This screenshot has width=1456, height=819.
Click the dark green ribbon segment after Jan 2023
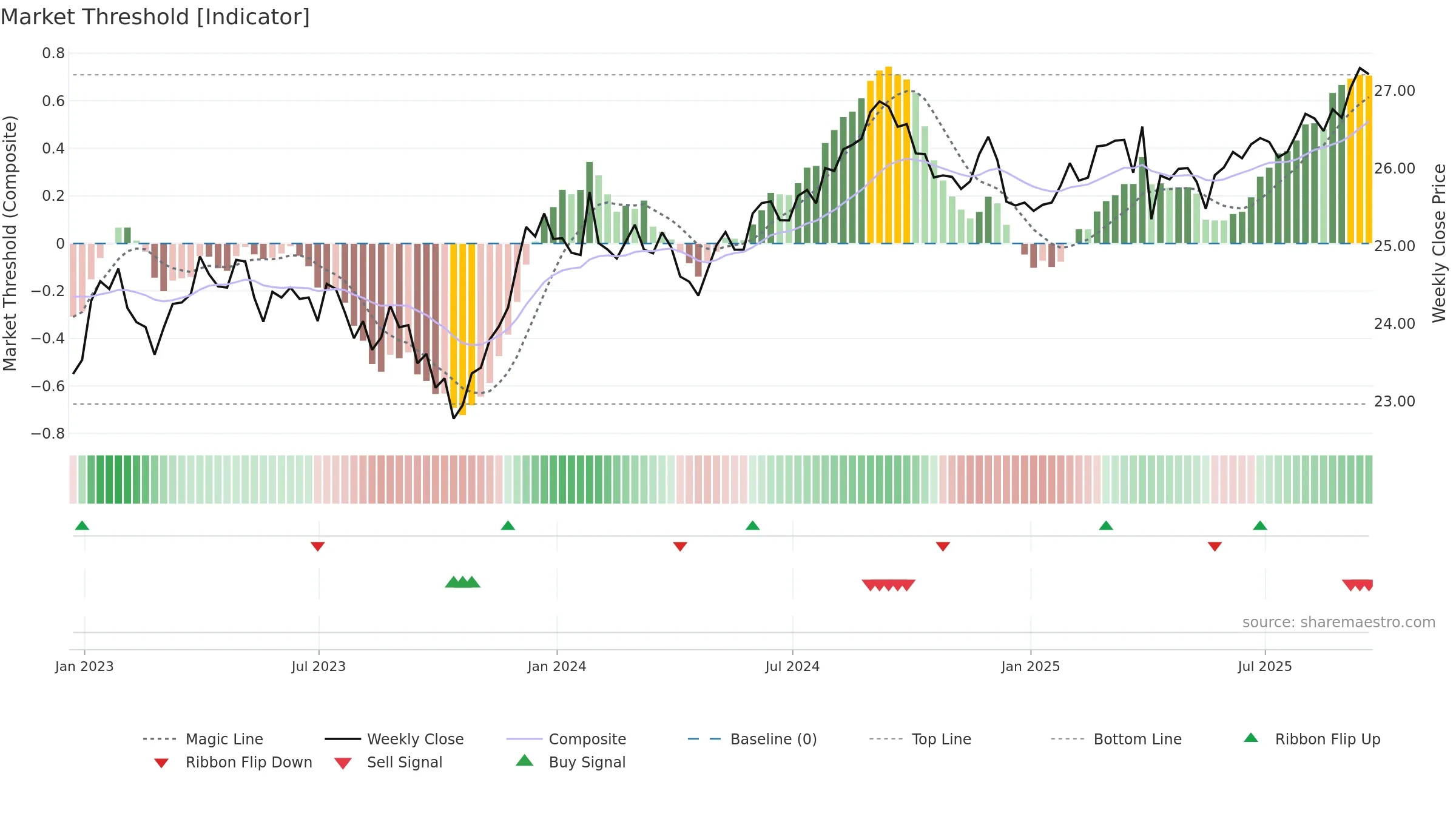click(x=114, y=479)
